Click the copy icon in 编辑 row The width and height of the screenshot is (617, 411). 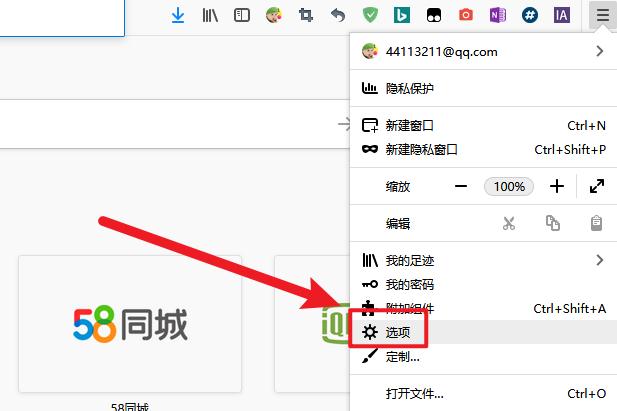553,223
